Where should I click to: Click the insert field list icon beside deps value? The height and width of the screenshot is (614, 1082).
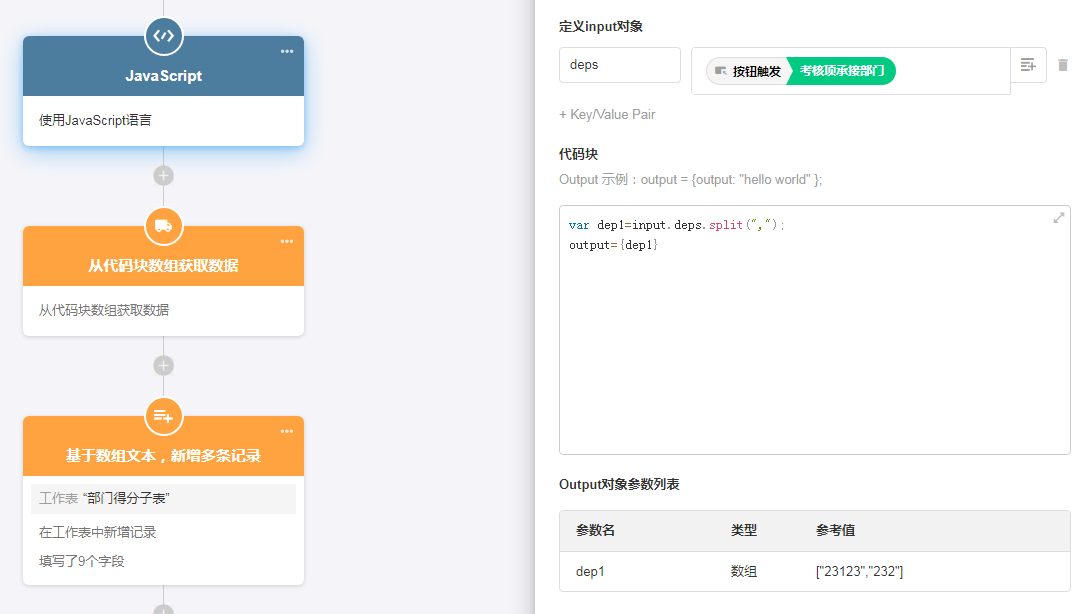(1028, 65)
